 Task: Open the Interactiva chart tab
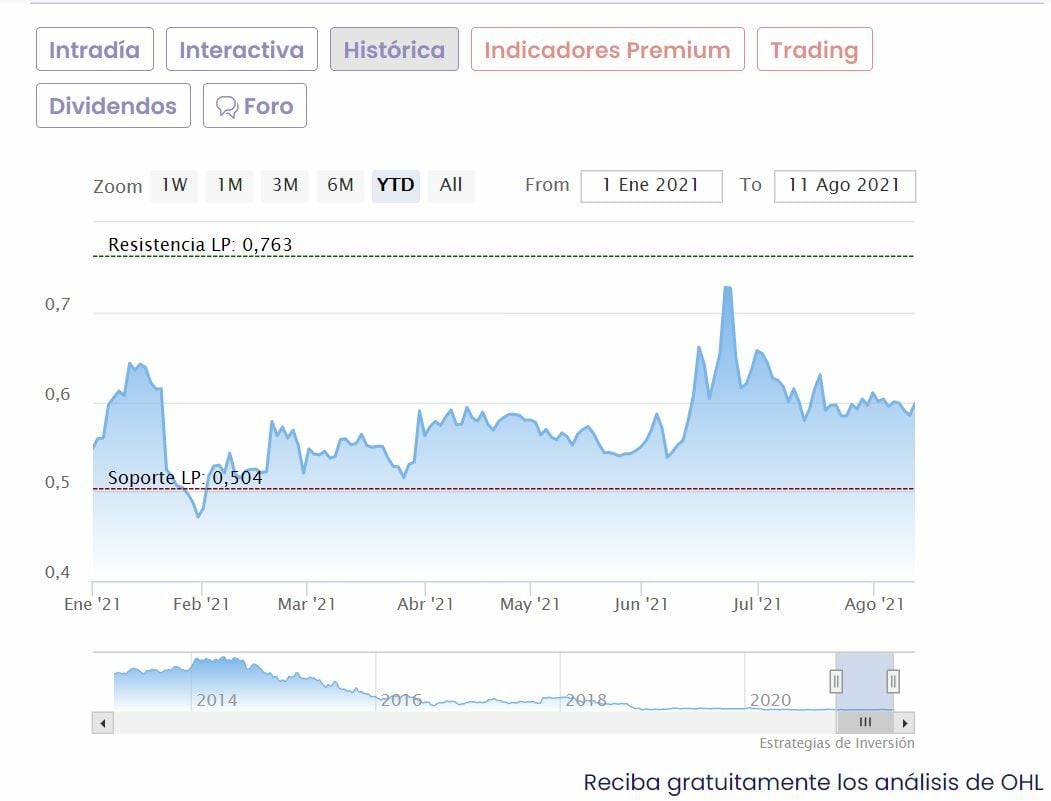pos(241,50)
